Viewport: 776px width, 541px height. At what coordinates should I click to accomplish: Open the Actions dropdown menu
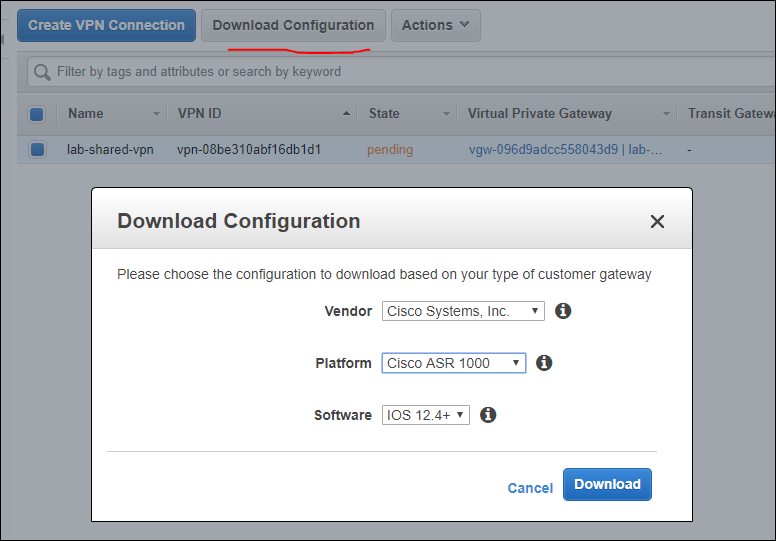pyautogui.click(x=436, y=25)
